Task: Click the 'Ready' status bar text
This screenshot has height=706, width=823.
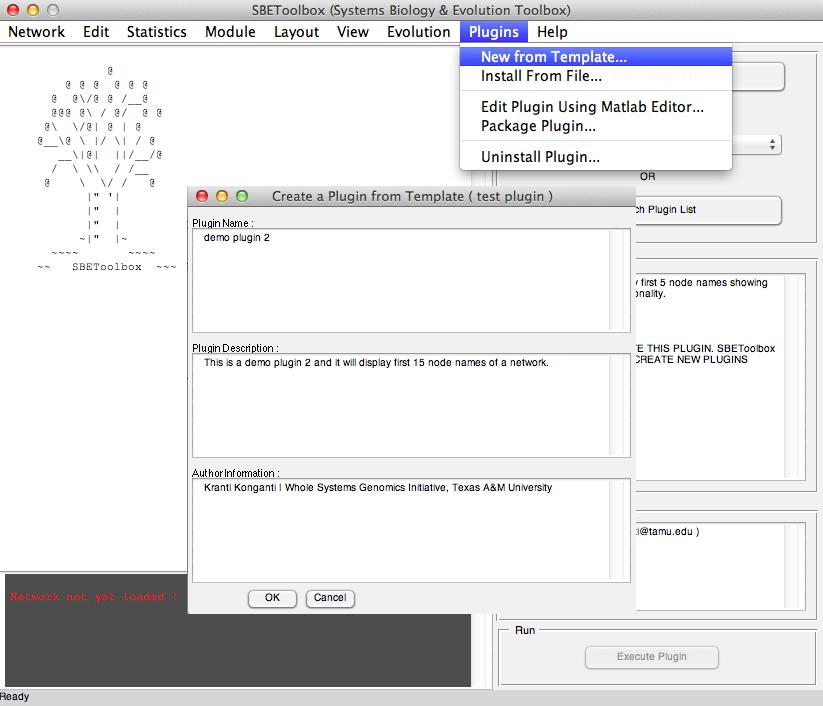Action: pyautogui.click(x=14, y=697)
